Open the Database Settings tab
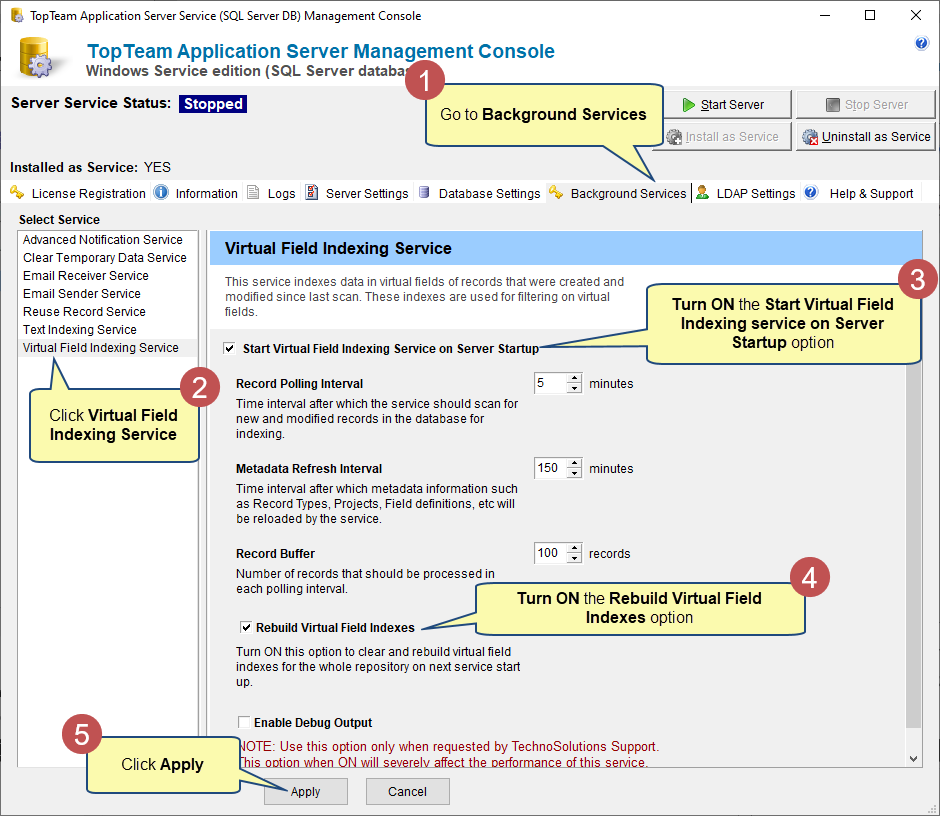940x816 pixels. (x=480, y=193)
